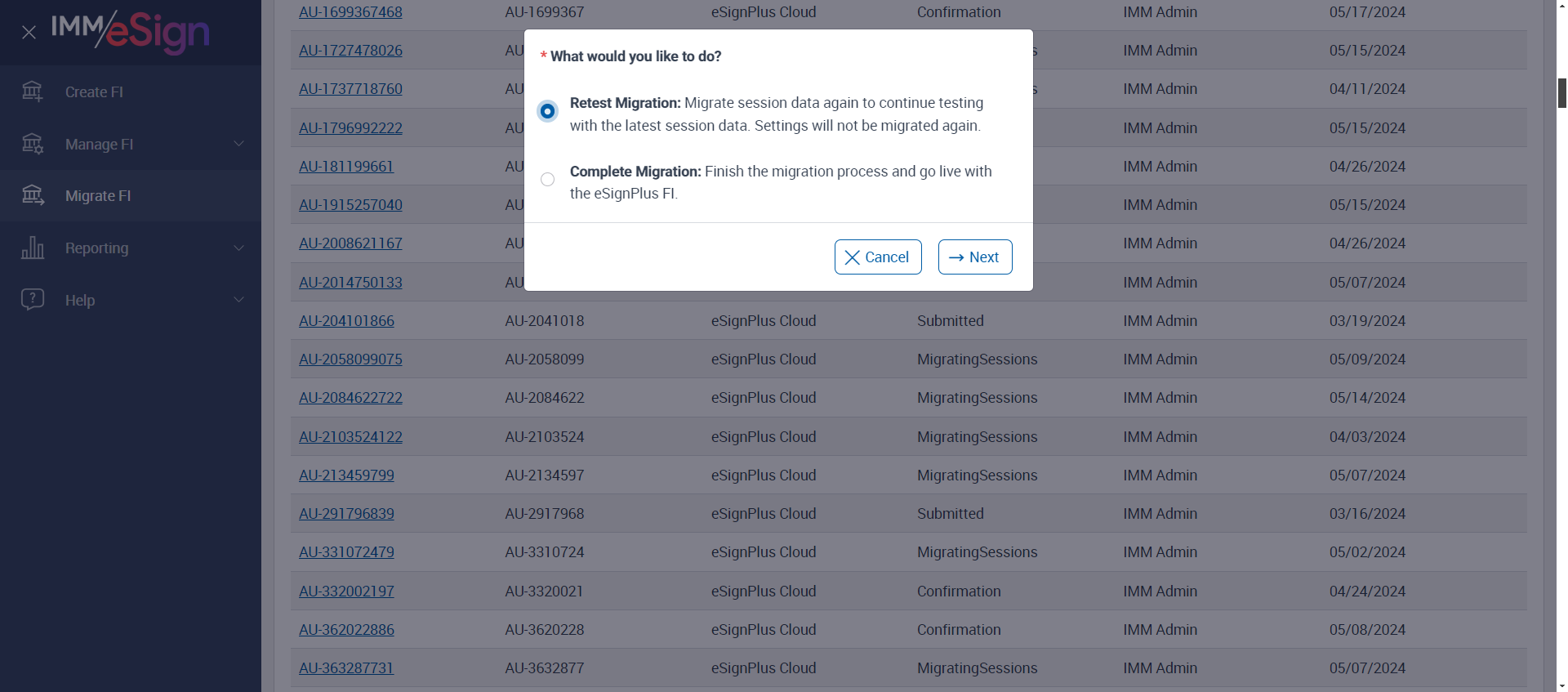Viewport: 1568px width, 692px height.
Task: Open the AU-204101866 record link
Action: [346, 321]
